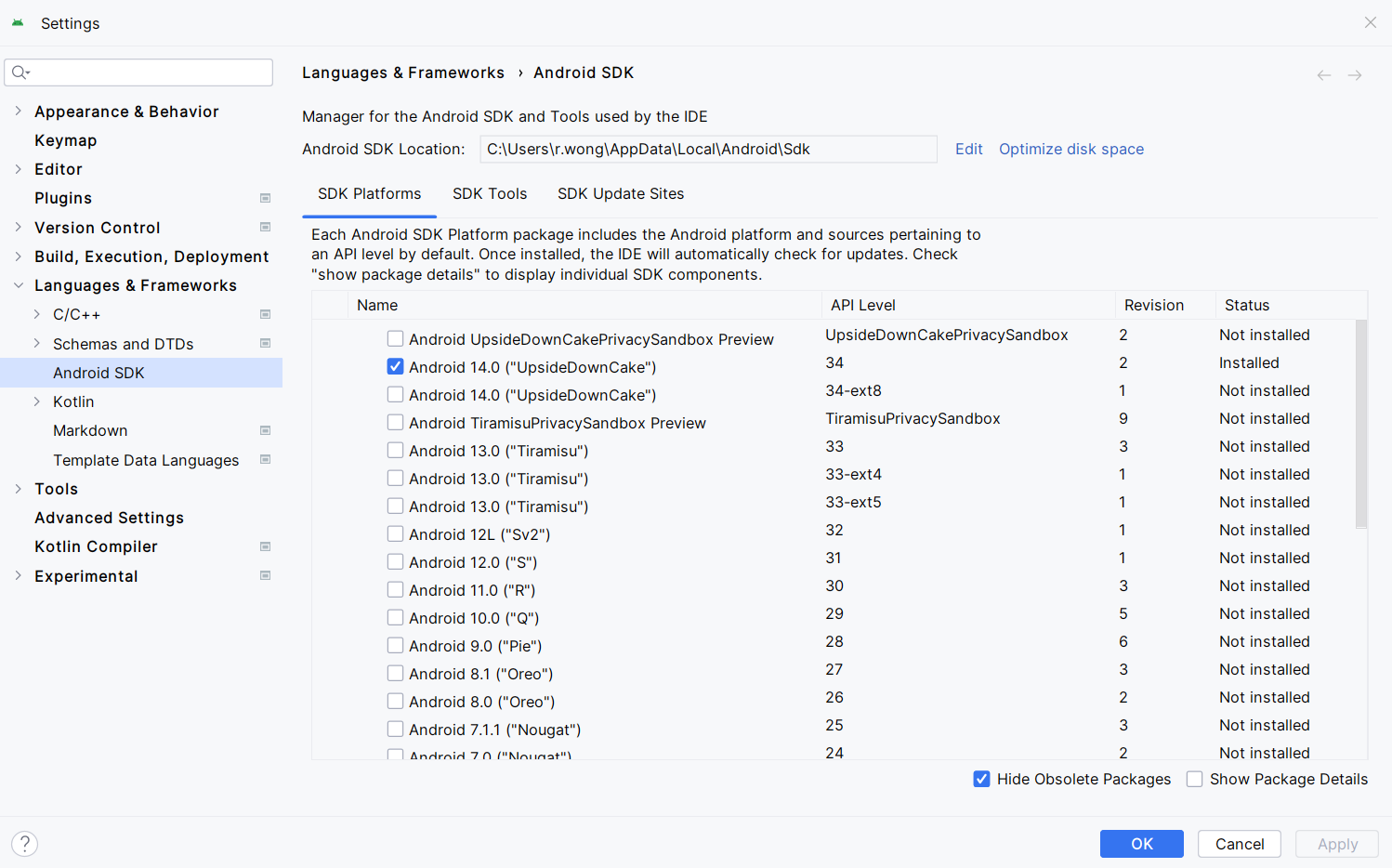The image size is (1392, 868).
Task: Focus the settings search field
Action: tap(138, 72)
